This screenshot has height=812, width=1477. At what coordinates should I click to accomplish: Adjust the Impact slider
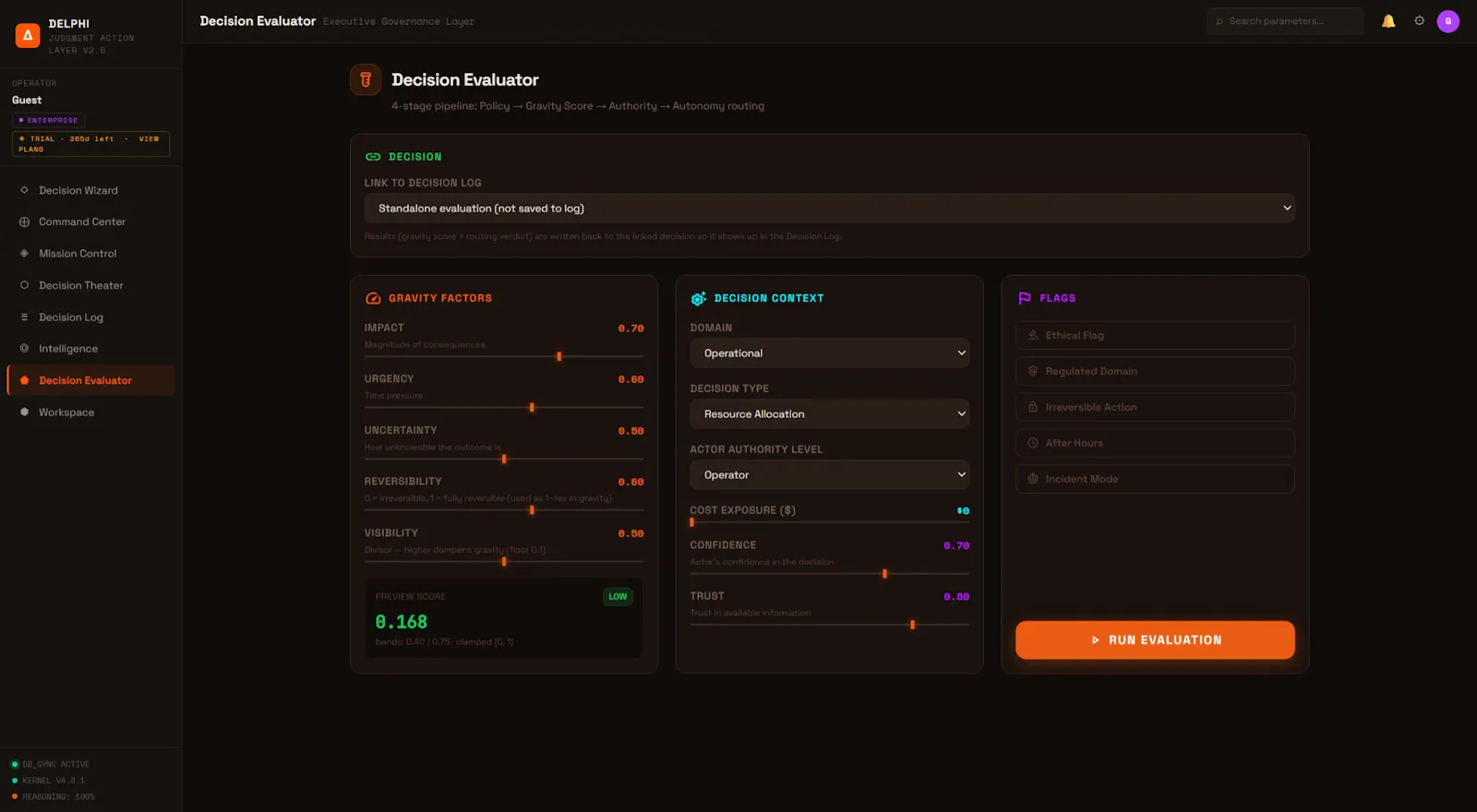click(x=504, y=356)
